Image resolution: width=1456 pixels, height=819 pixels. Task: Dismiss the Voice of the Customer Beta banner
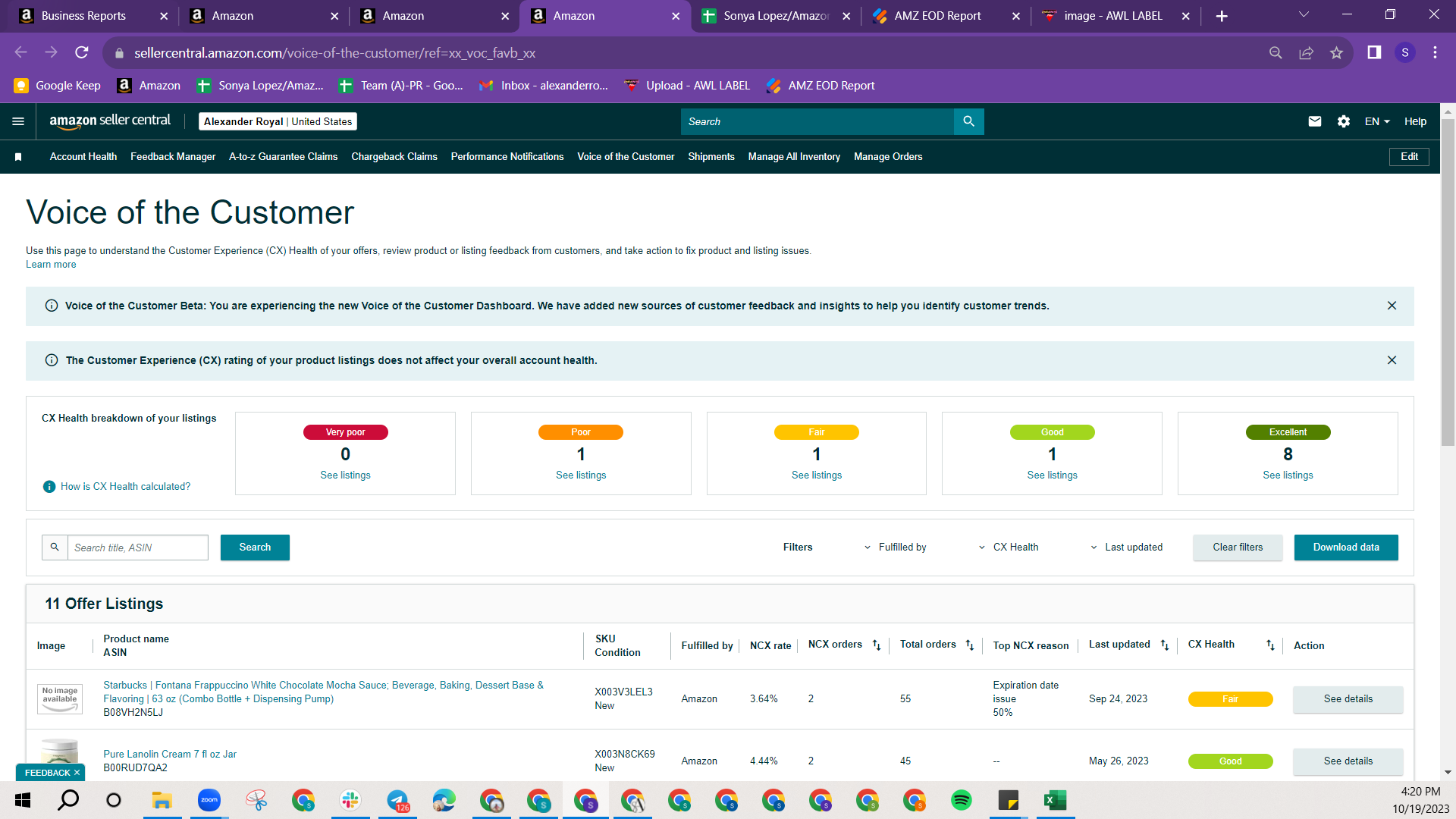[1392, 306]
